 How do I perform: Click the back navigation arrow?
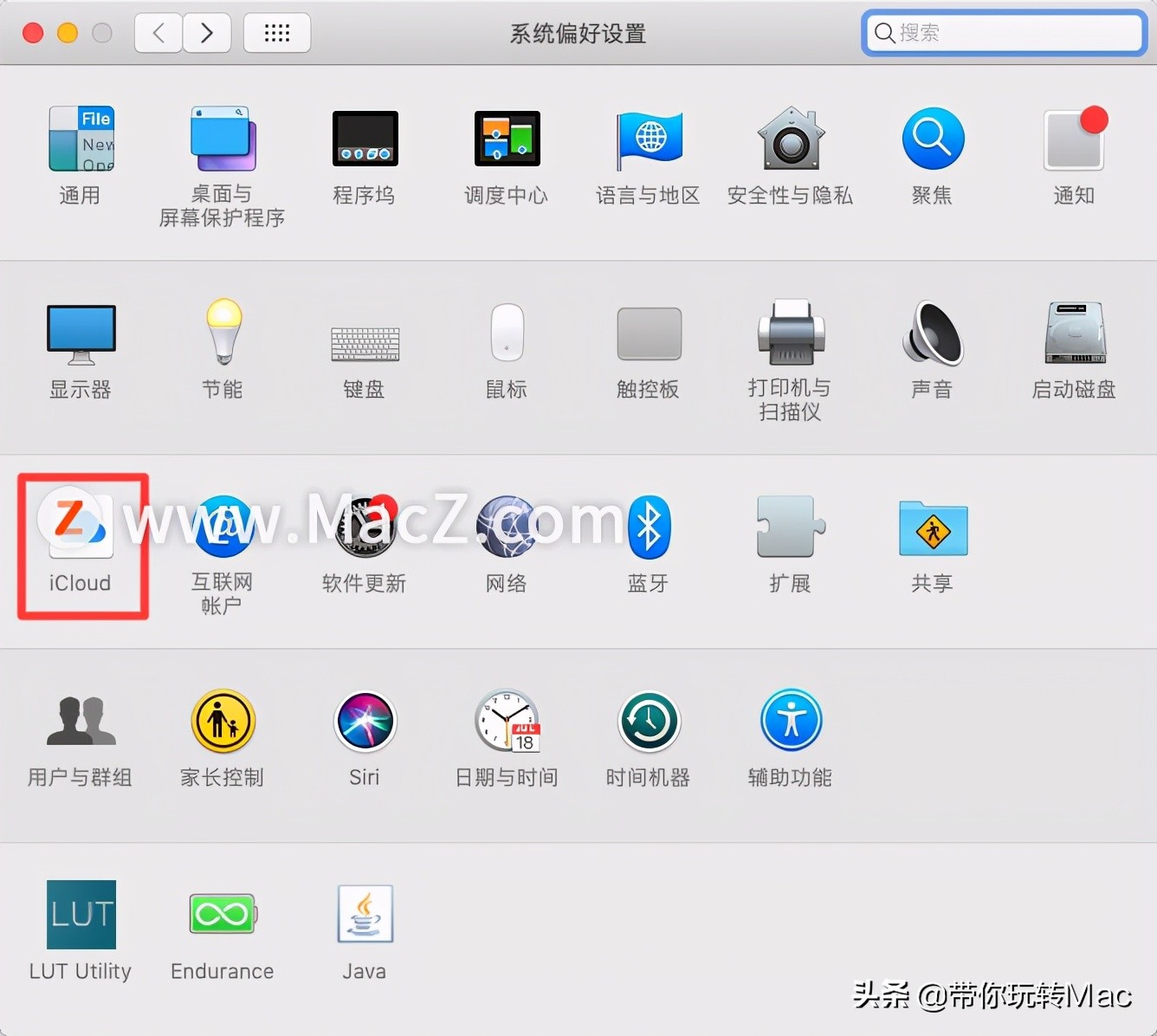coord(158,32)
